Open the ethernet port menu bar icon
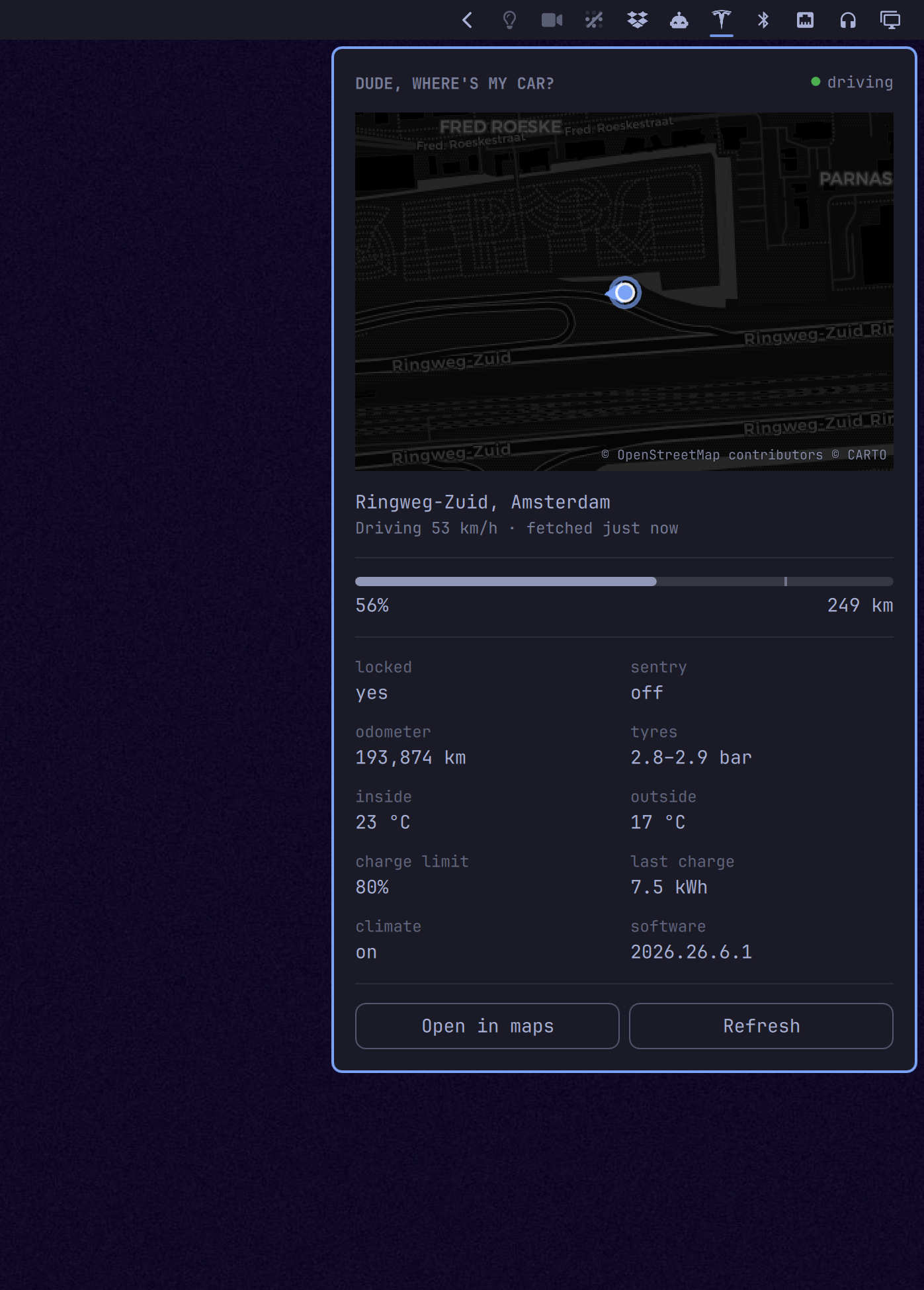This screenshot has height=1290, width=924. [805, 20]
